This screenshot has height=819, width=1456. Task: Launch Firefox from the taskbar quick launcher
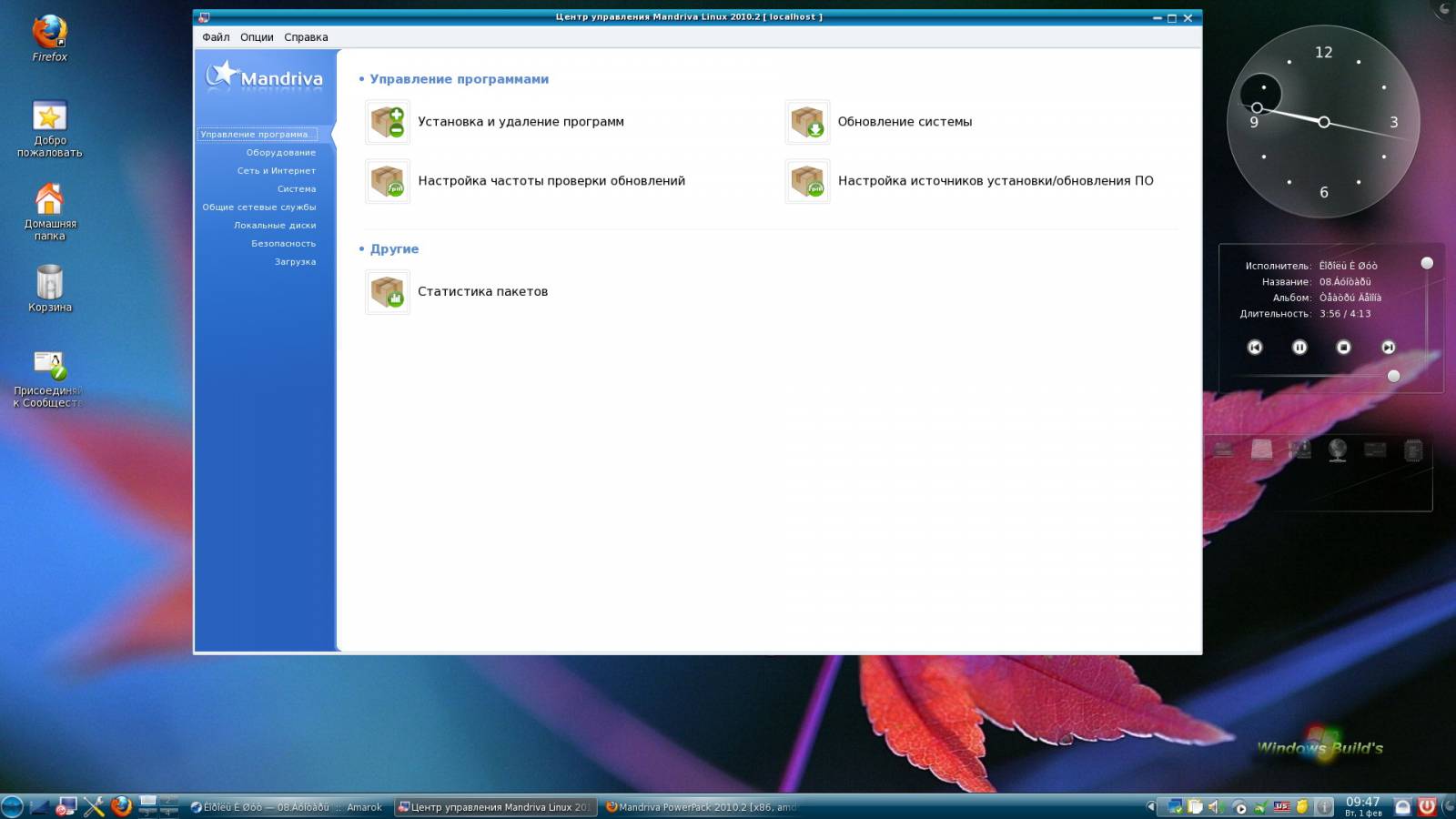[x=121, y=806]
